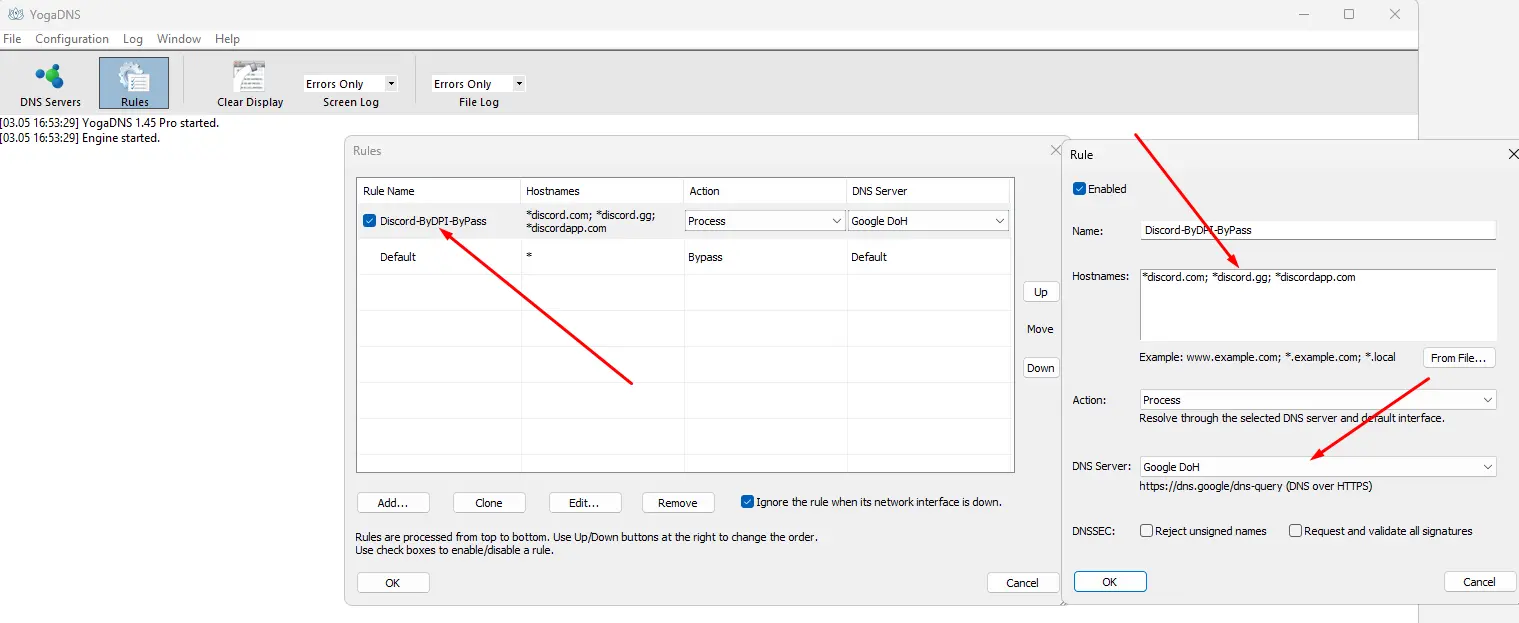
Task: Click OK in the Rule dialog
Action: point(1110,582)
